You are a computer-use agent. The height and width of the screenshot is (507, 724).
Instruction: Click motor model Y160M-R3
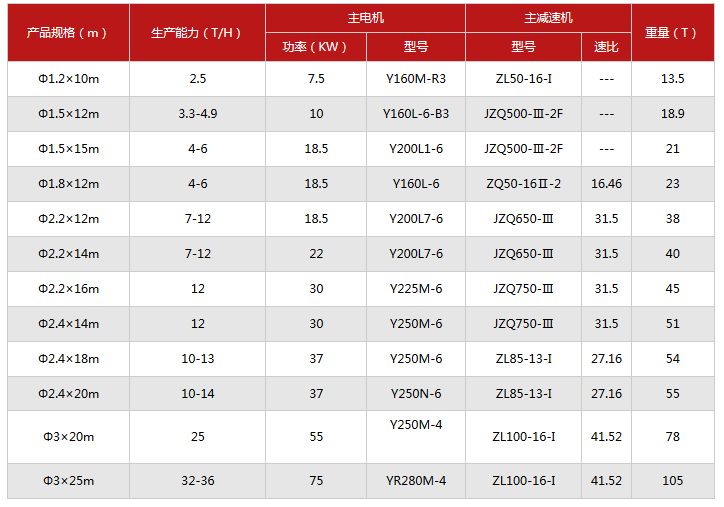415,79
